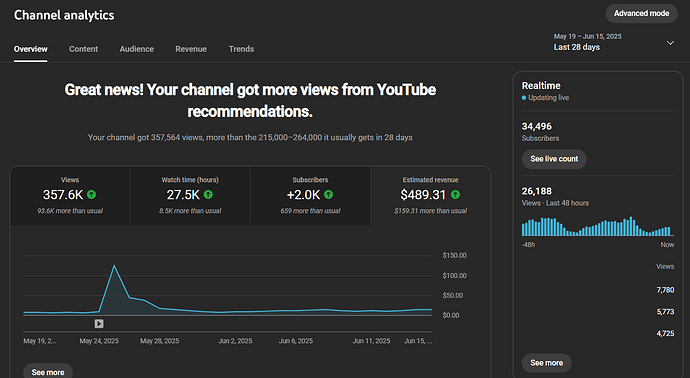Click the May 19 – Jun 15, 2025 text

click(x=587, y=37)
